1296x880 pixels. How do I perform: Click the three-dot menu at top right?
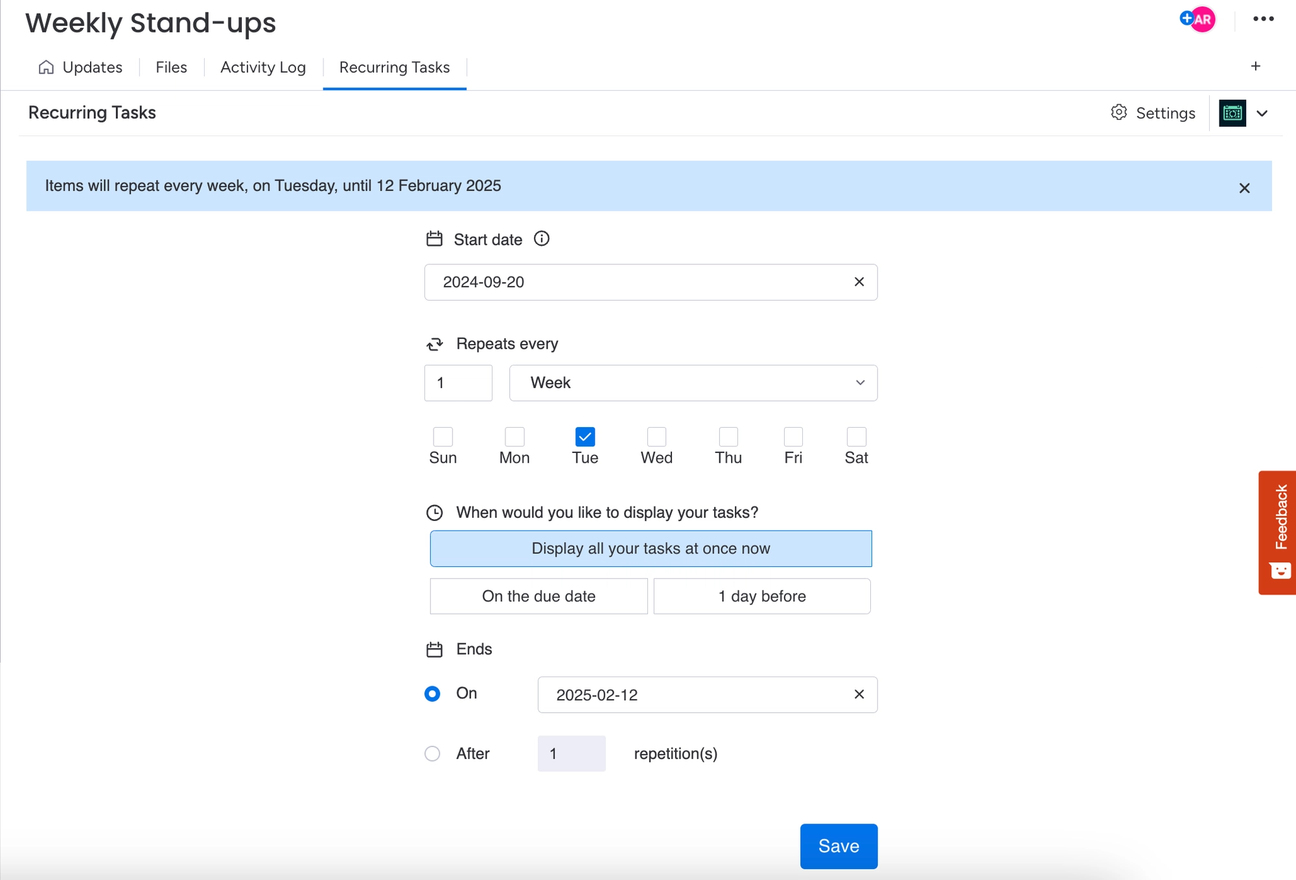click(x=1263, y=19)
